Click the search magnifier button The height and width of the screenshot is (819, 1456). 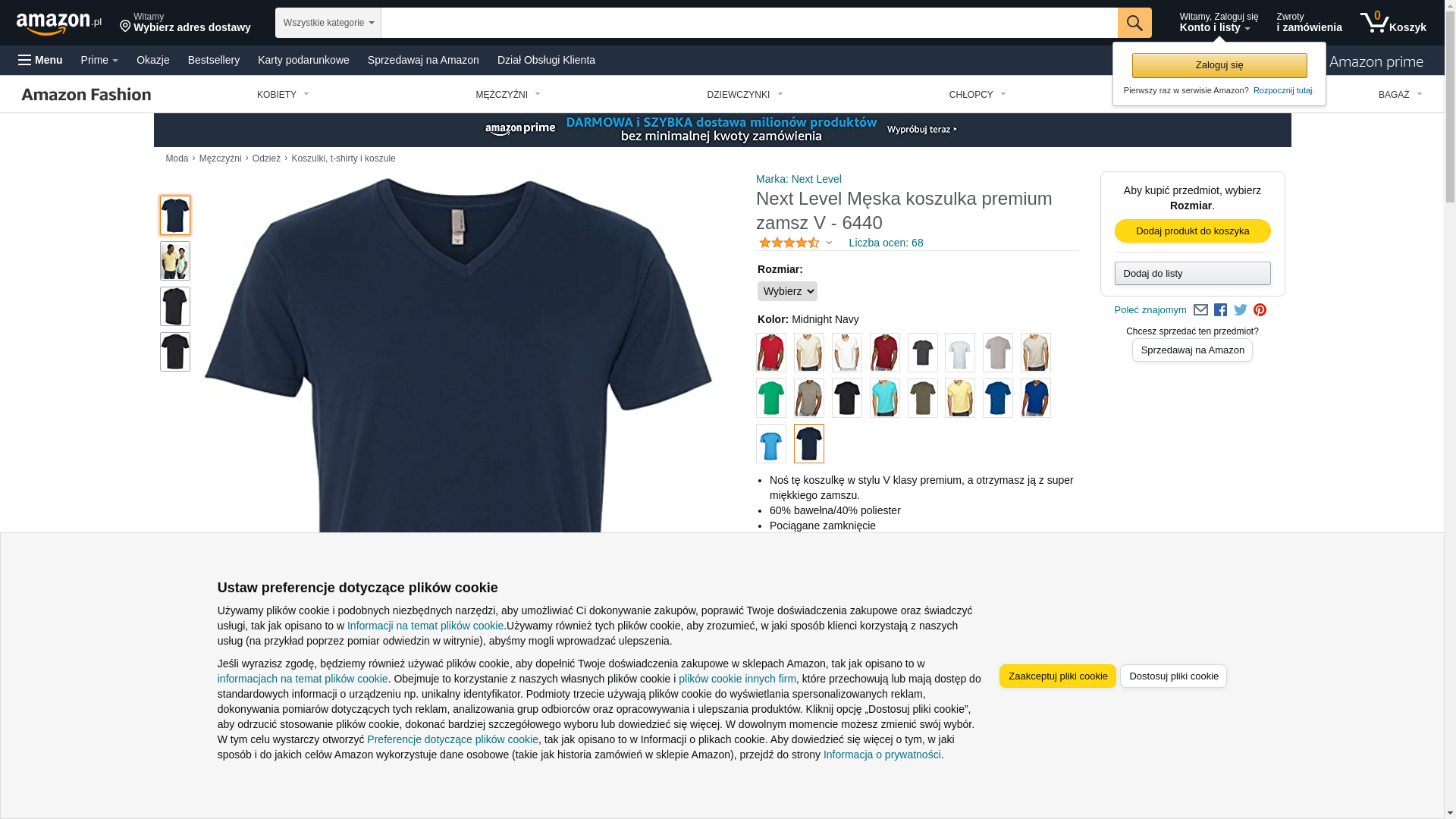(1134, 23)
